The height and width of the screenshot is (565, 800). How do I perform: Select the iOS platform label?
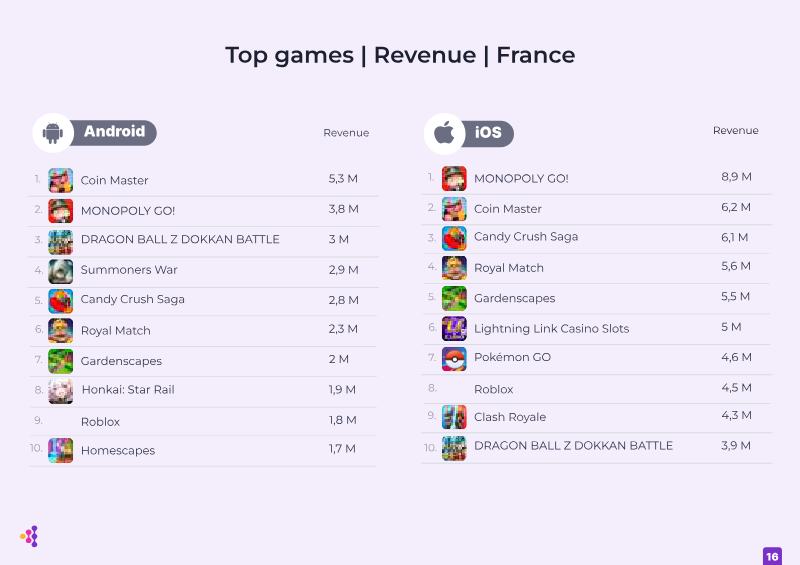pyautogui.click(x=488, y=133)
